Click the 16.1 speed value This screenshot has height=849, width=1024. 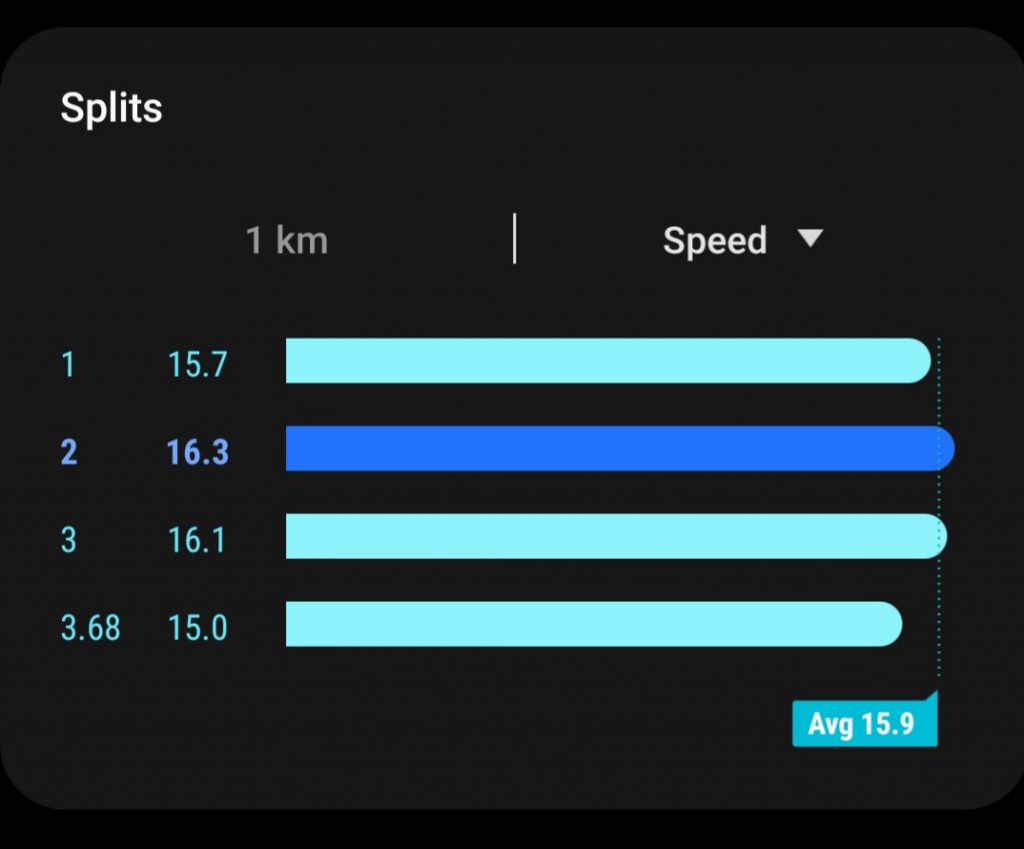pyautogui.click(x=197, y=540)
